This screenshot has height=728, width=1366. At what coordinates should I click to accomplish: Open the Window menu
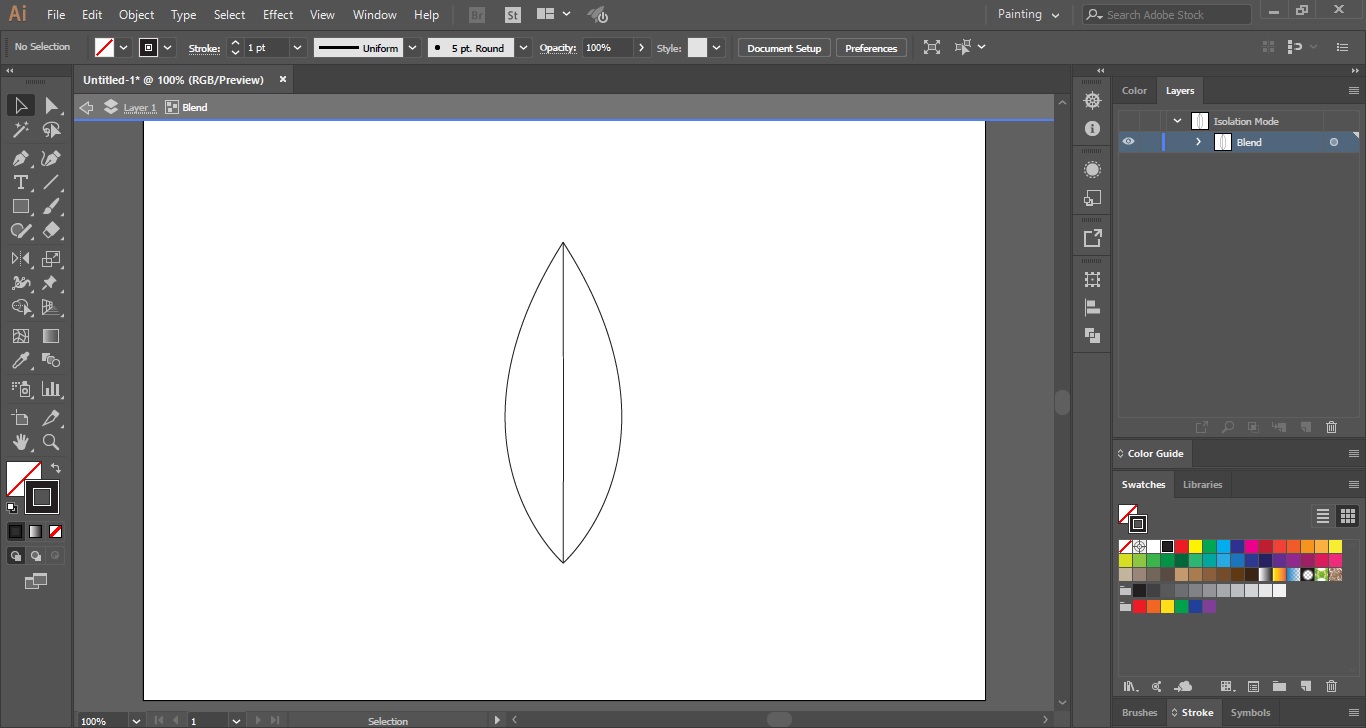(375, 15)
